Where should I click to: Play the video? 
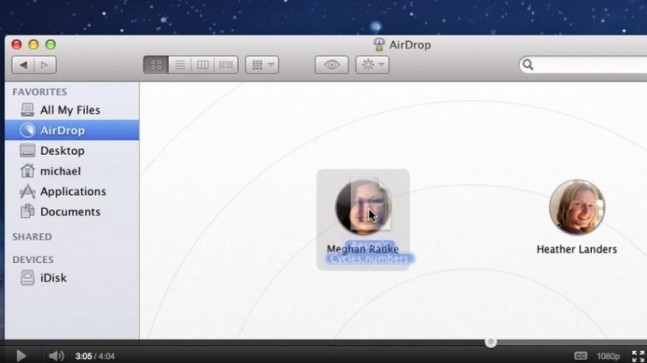[x=21, y=356]
